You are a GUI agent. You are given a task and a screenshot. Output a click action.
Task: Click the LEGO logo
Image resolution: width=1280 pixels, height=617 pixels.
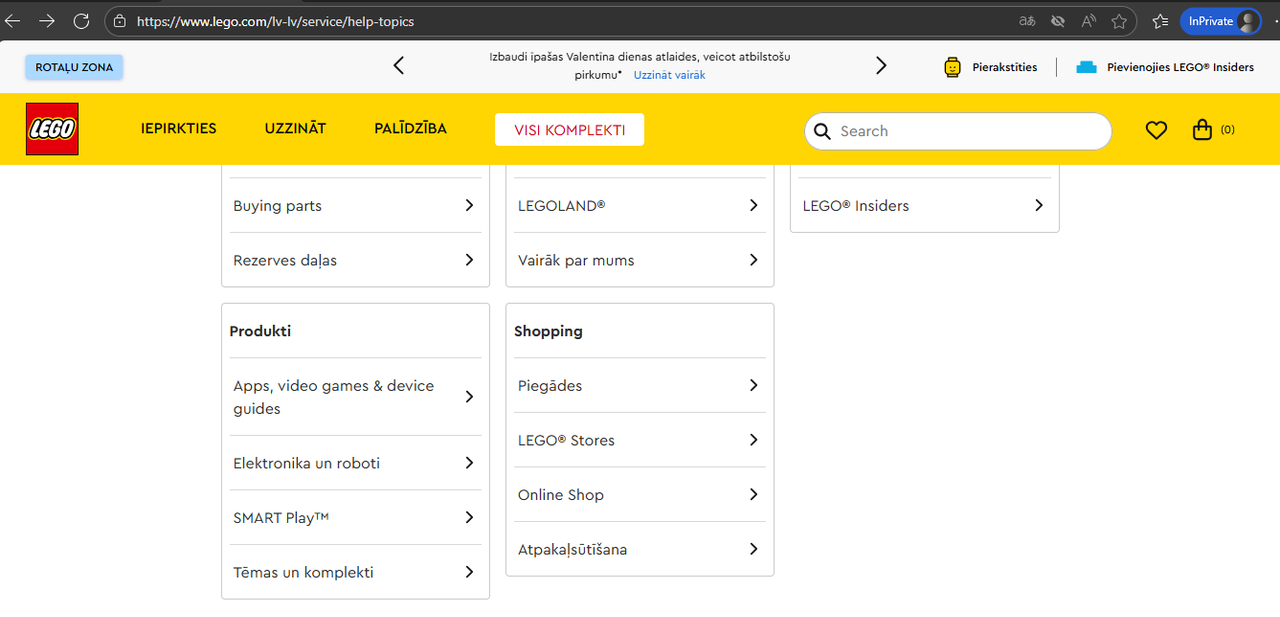52,129
